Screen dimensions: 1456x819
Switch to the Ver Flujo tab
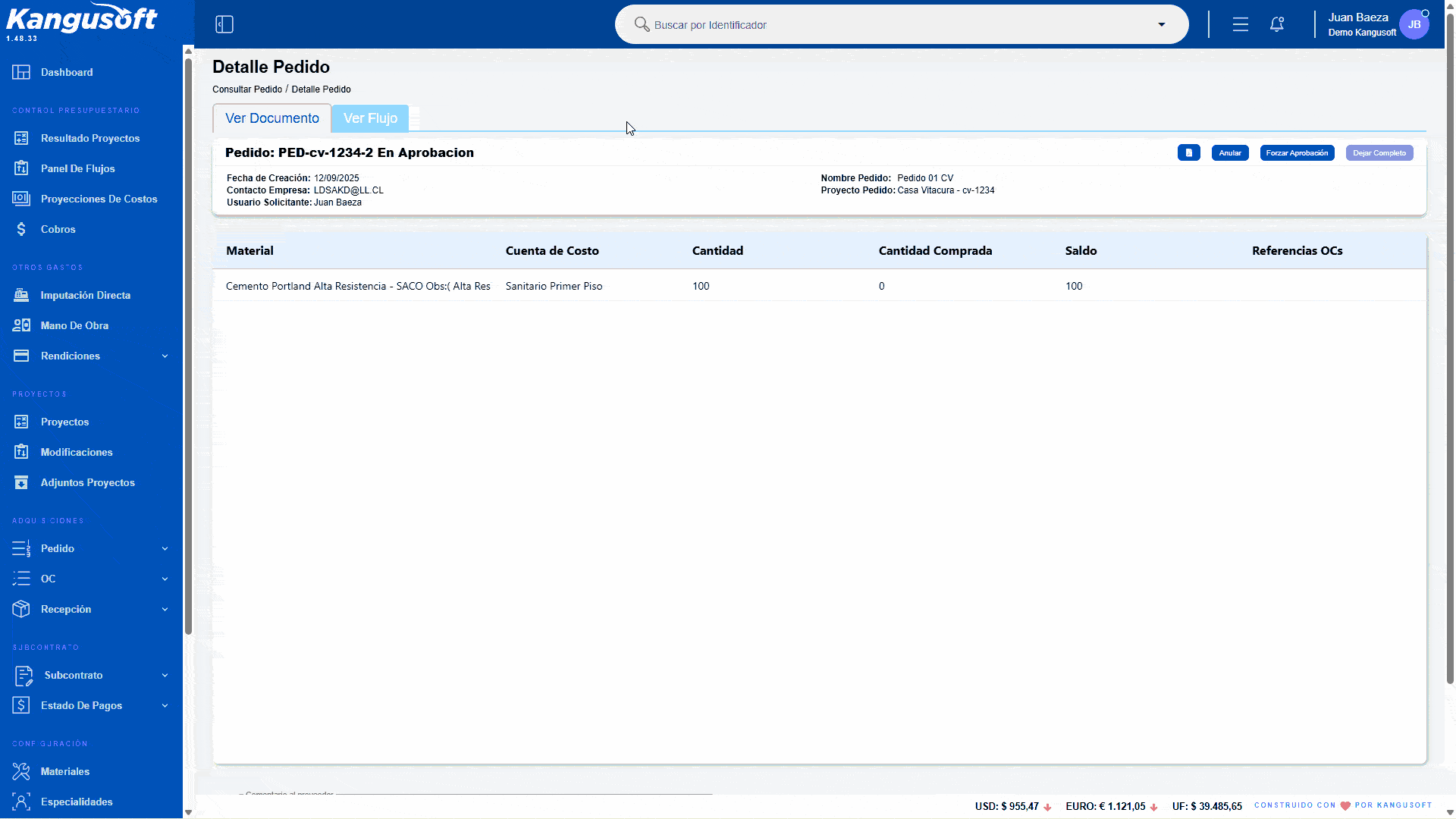370,118
